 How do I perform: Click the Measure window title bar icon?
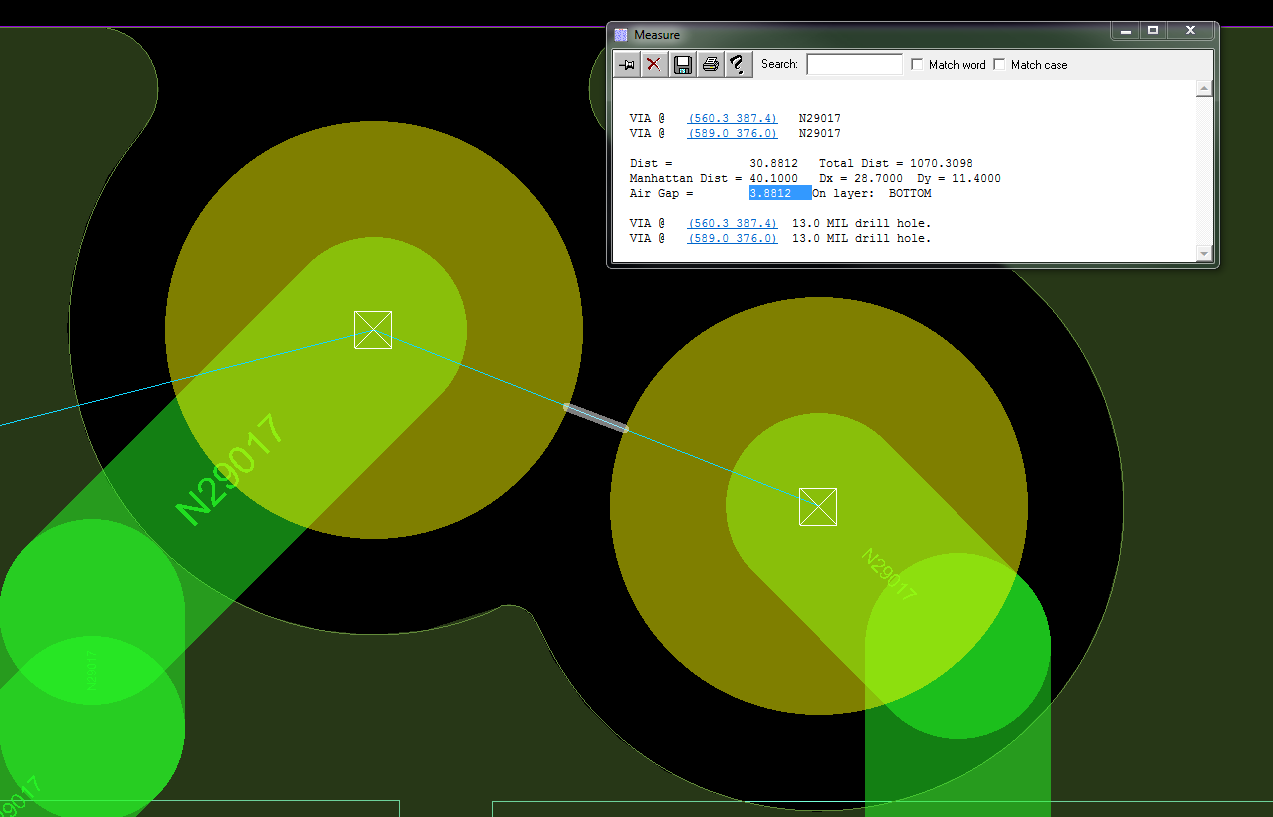pos(621,35)
